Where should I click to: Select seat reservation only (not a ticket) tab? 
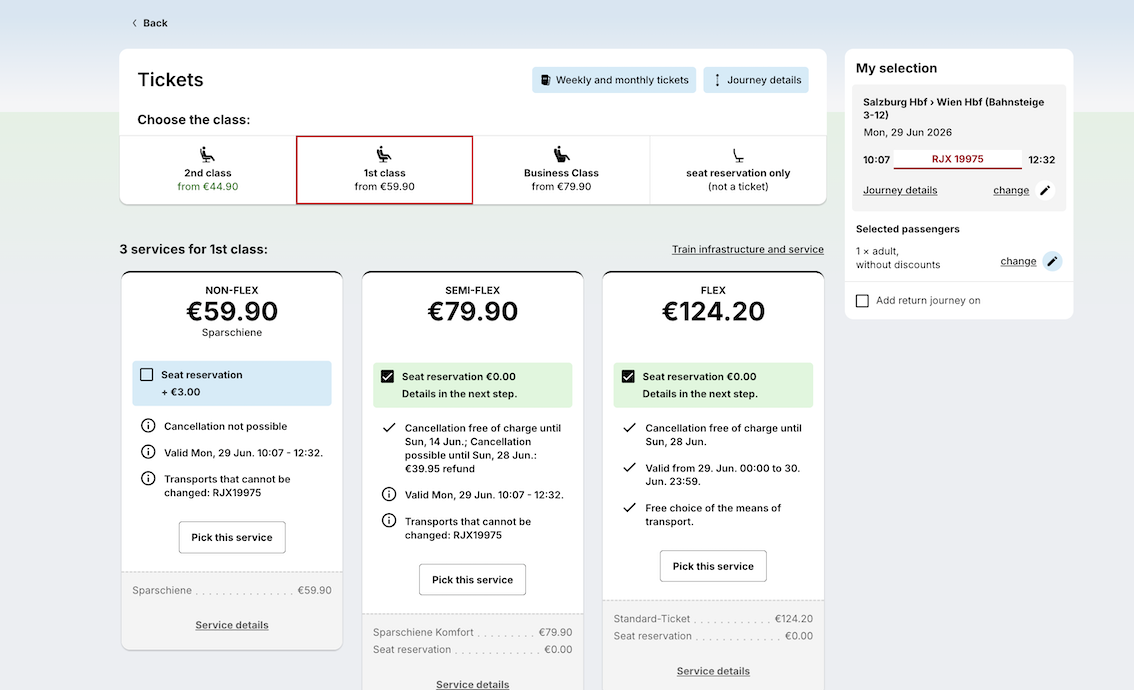coord(738,170)
